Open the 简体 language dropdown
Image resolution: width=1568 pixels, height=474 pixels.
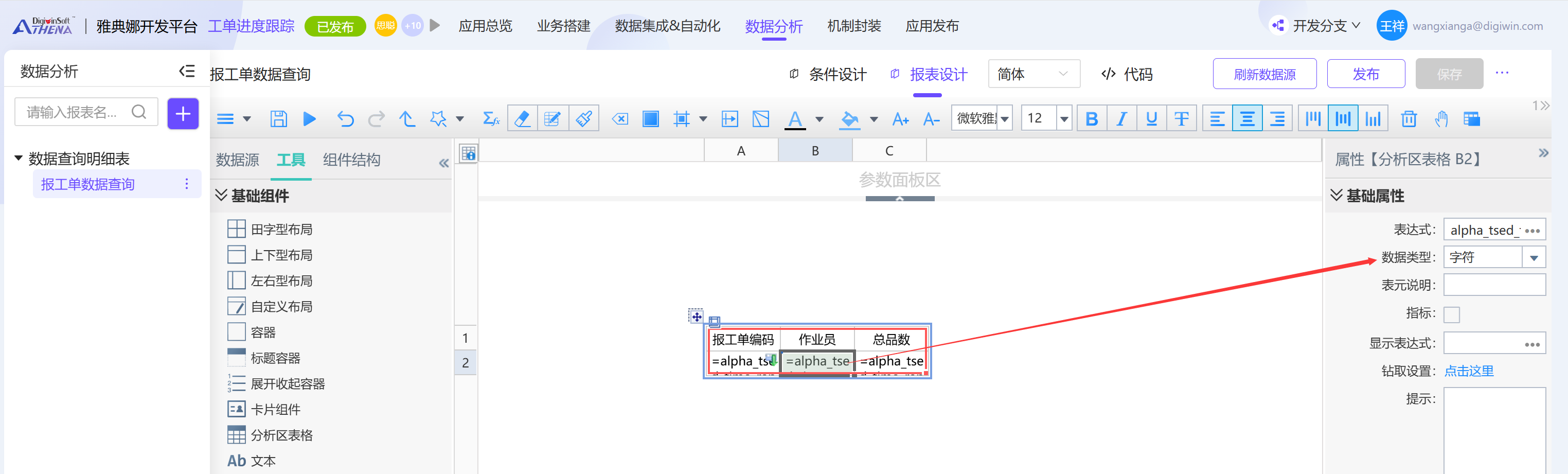1034,74
